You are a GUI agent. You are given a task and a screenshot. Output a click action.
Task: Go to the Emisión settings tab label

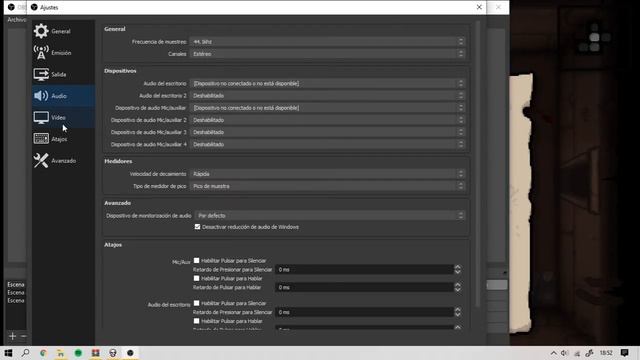61,53
